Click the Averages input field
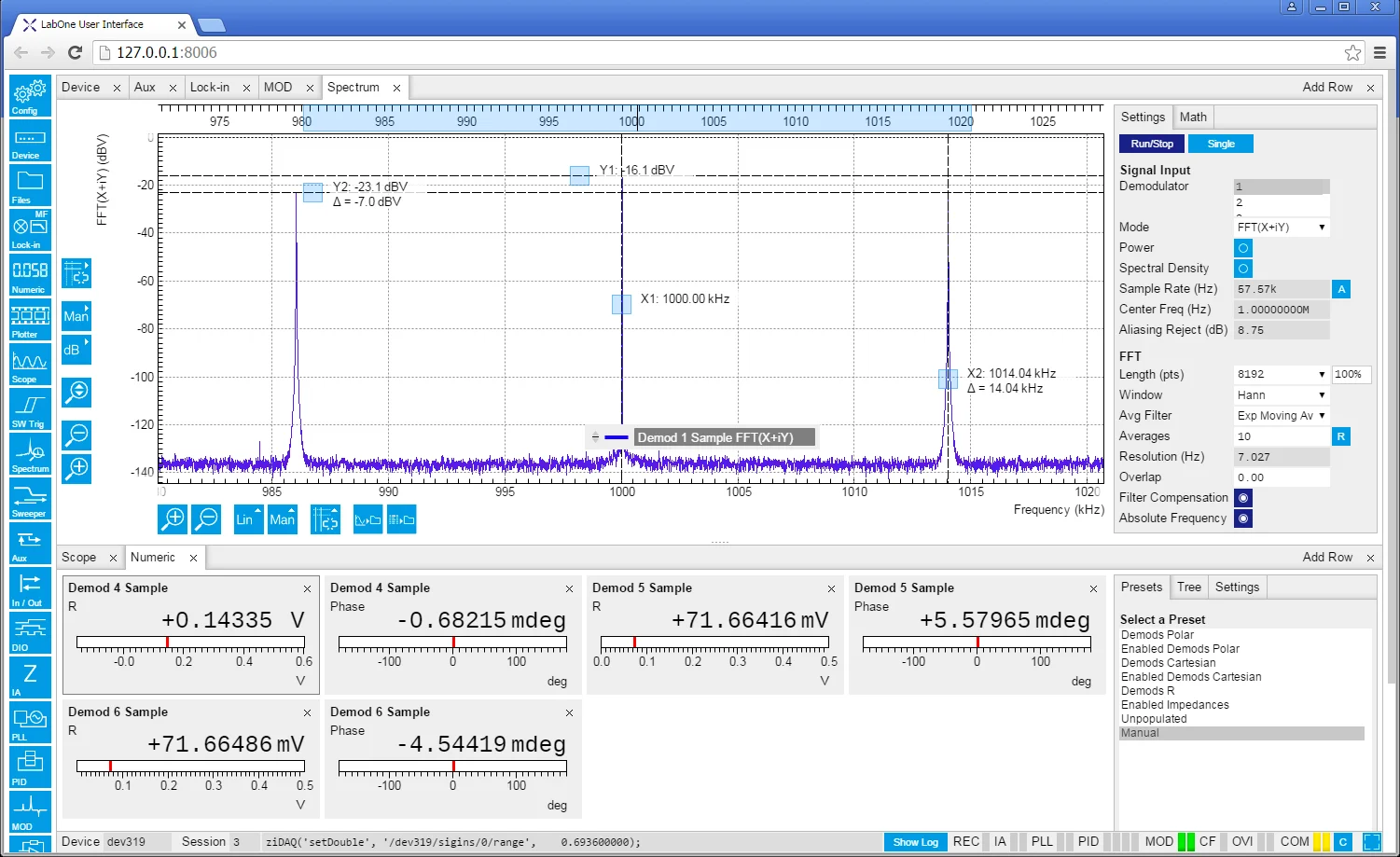Image resolution: width=1400 pixels, height=857 pixels. (x=1282, y=436)
